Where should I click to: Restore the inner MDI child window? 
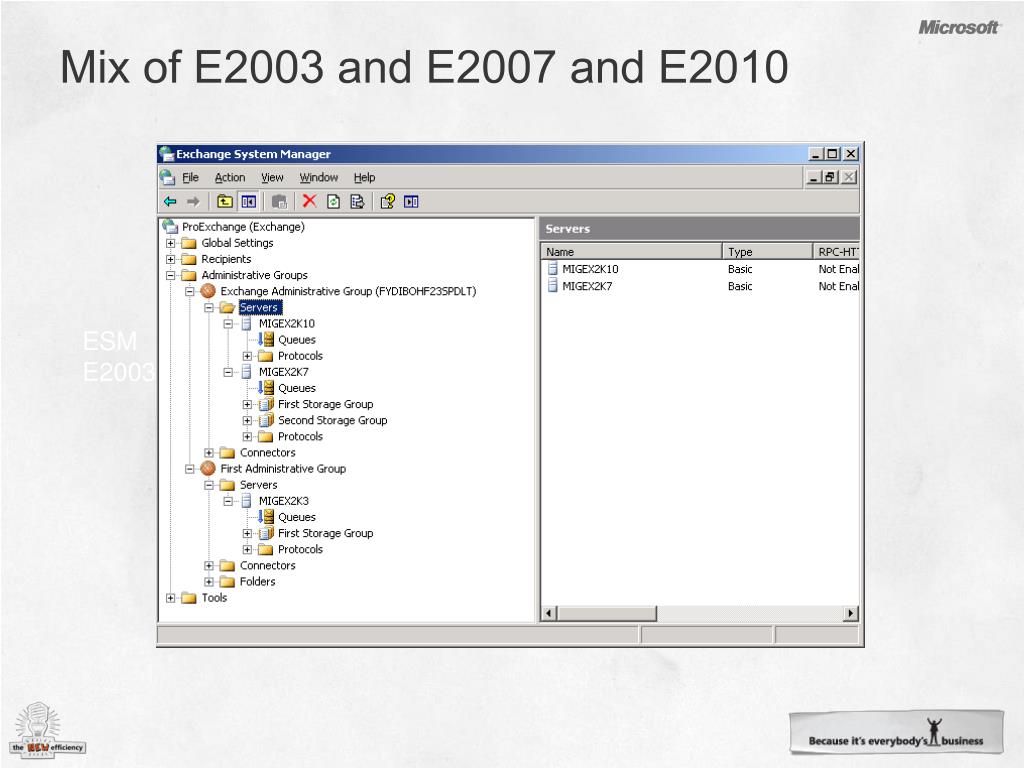831,177
